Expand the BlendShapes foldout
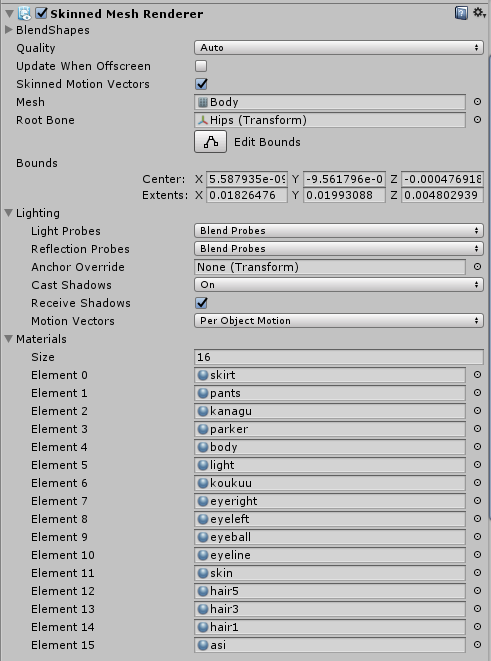 point(8,30)
